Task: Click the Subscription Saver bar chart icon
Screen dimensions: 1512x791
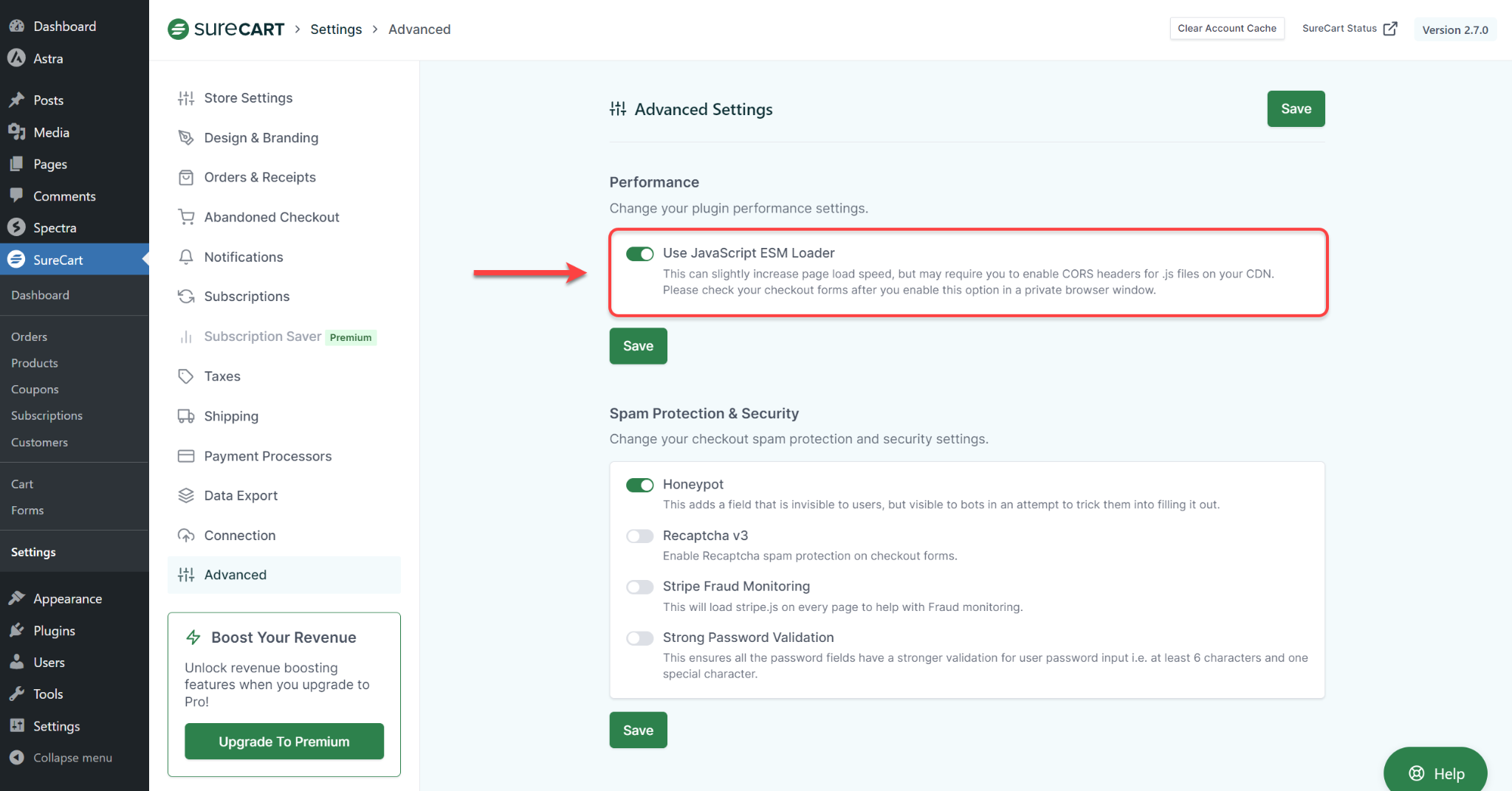Action: click(x=186, y=336)
